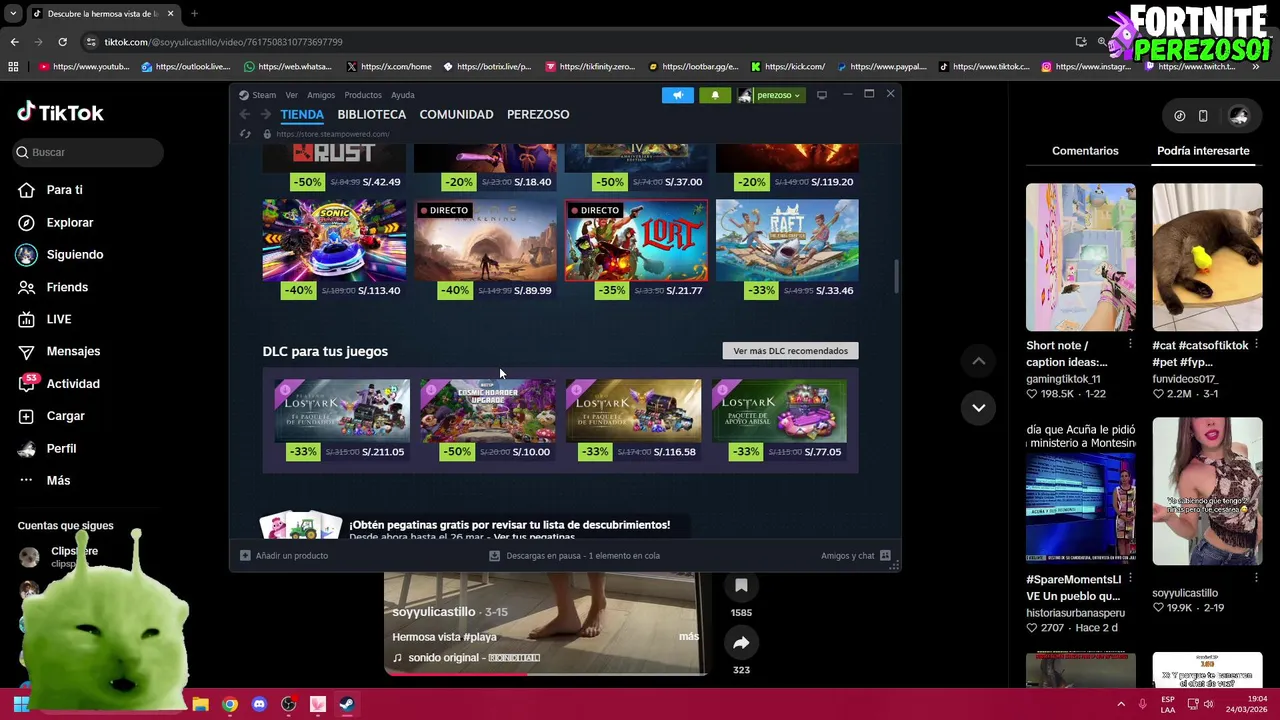
Task: Open Lost Ark Paquete de Apoyo Abisal DLC
Action: (779, 410)
